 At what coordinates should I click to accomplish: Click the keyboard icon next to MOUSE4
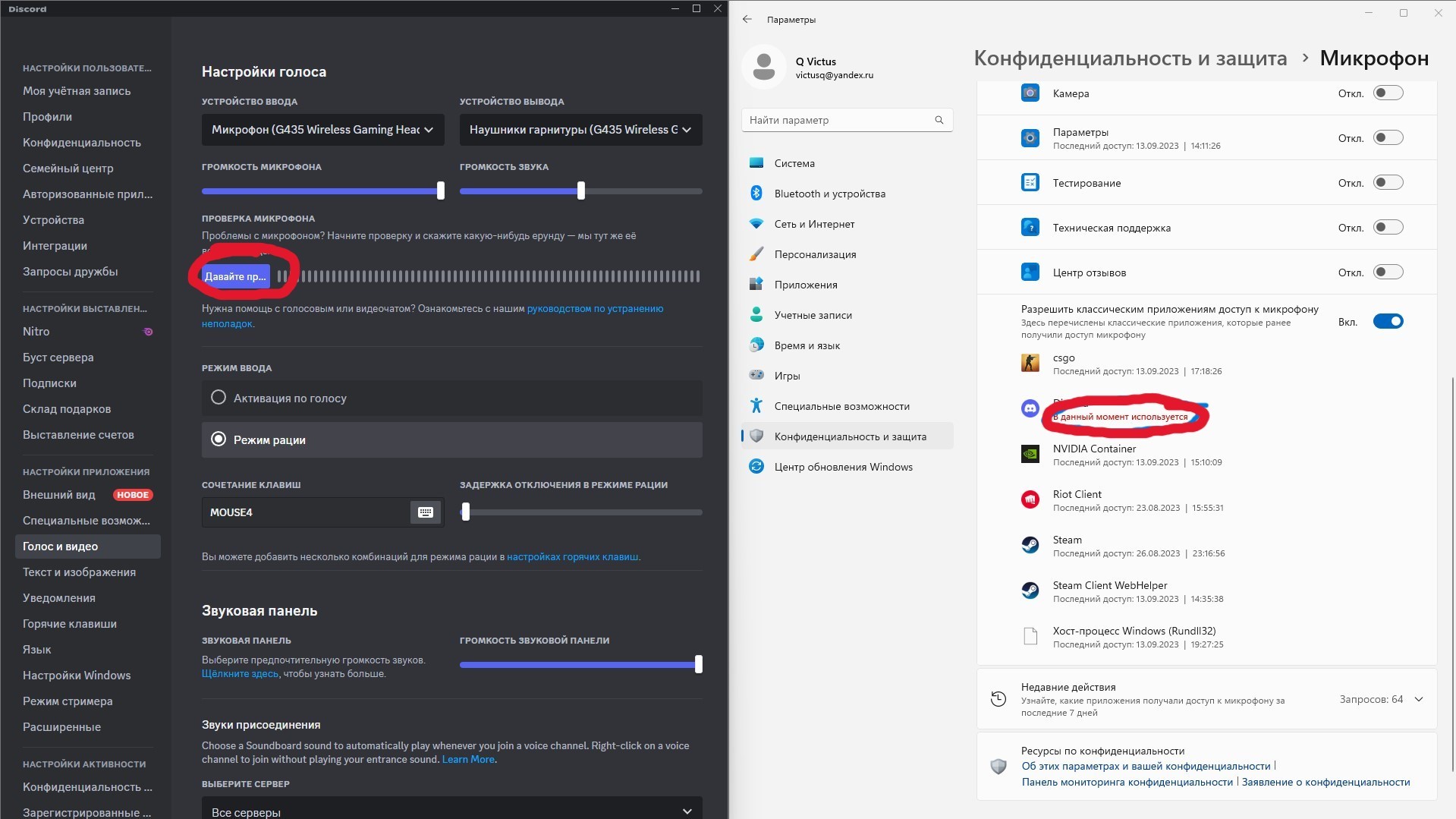point(426,512)
